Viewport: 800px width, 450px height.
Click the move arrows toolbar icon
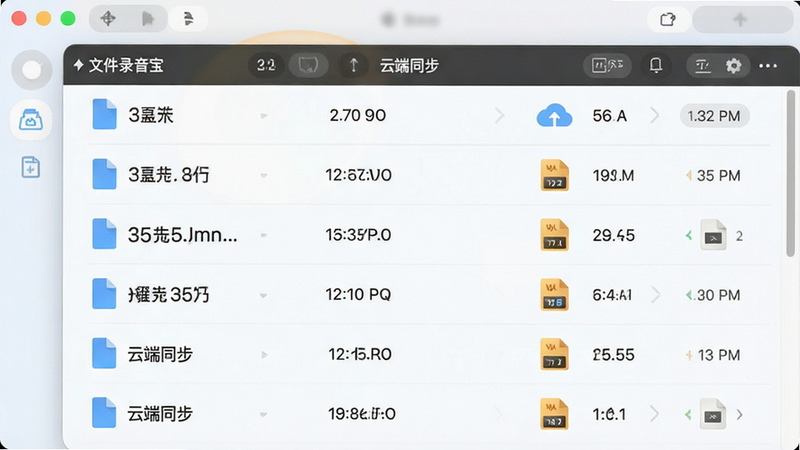point(108,19)
